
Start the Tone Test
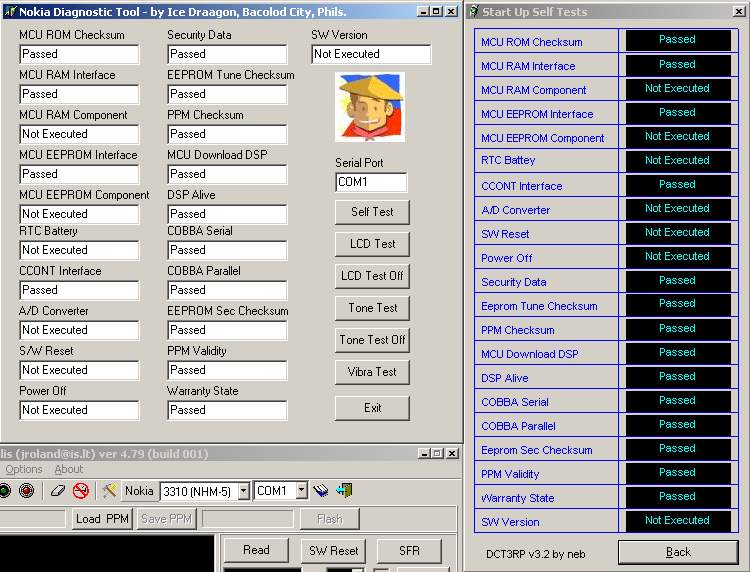tap(372, 308)
